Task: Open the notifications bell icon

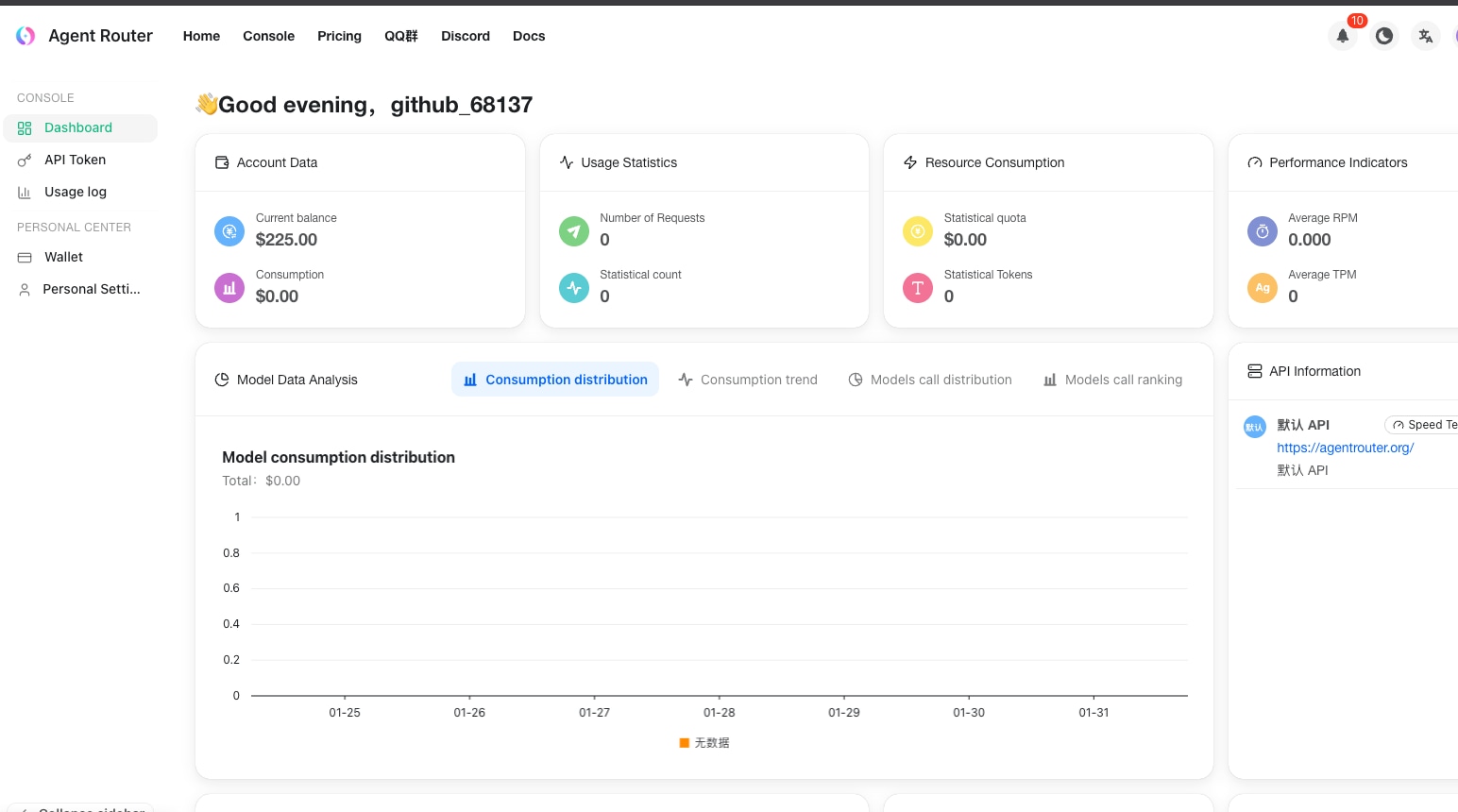Action: (1342, 36)
